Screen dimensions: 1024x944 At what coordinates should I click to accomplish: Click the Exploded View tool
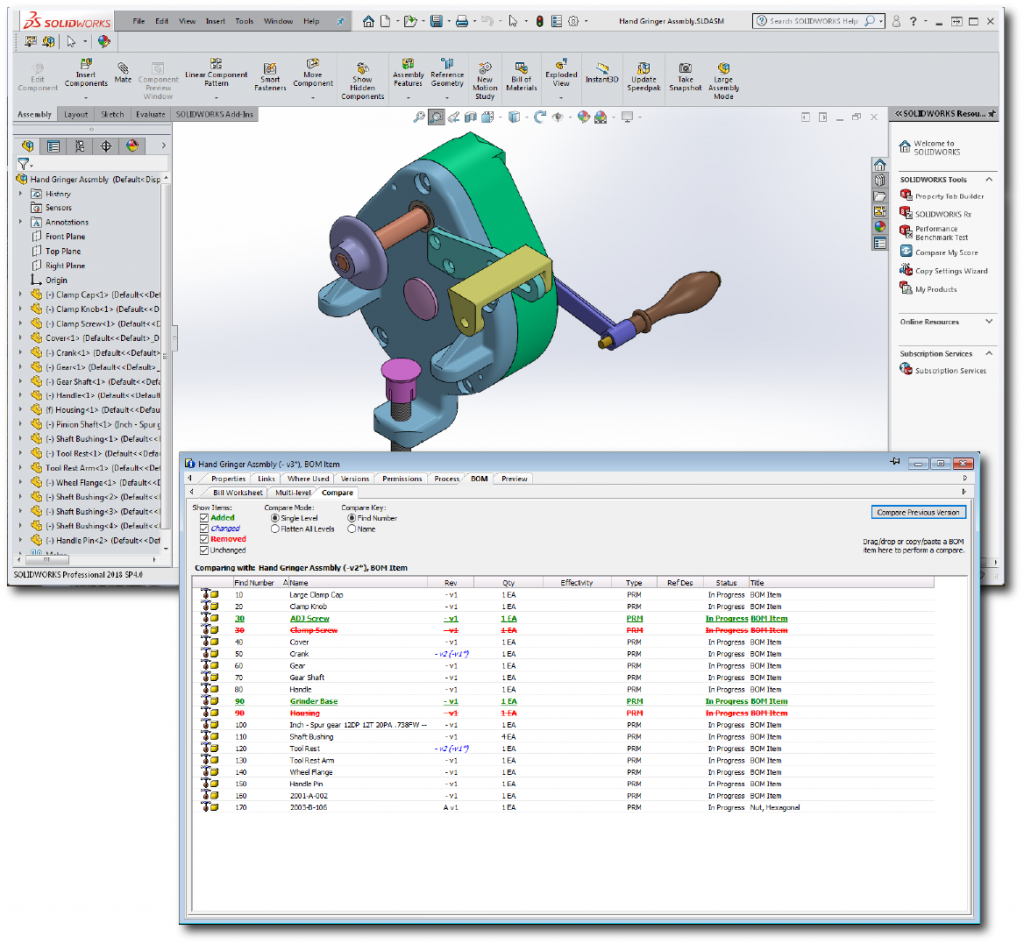point(562,72)
